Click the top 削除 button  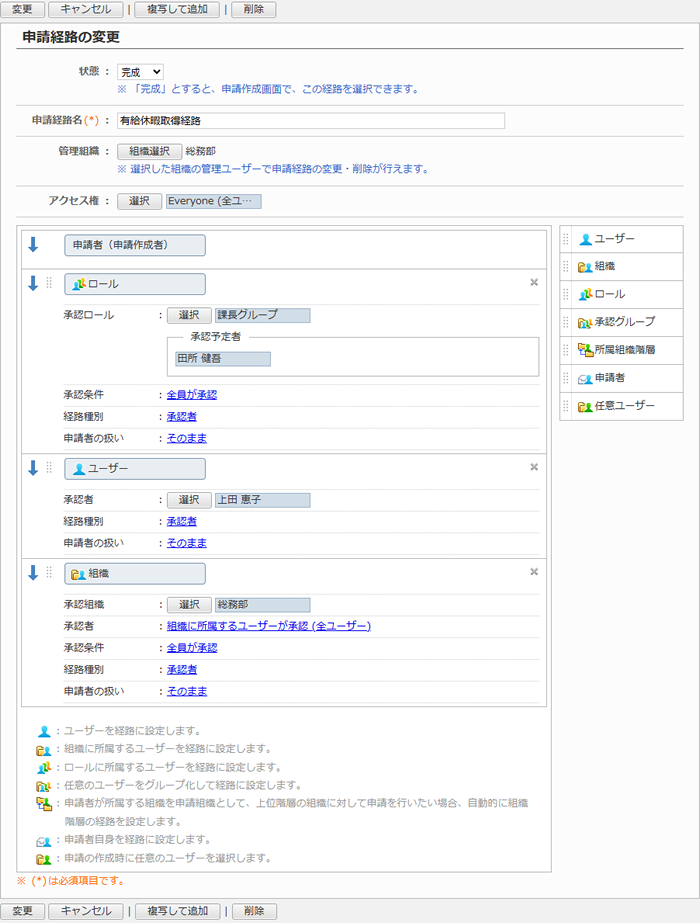254,9
